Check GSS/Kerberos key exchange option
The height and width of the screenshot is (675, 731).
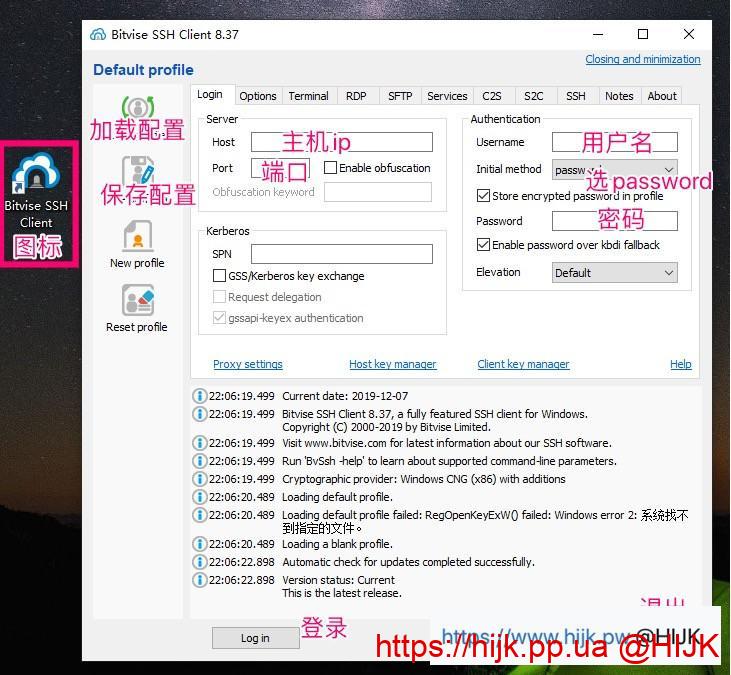tap(220, 276)
